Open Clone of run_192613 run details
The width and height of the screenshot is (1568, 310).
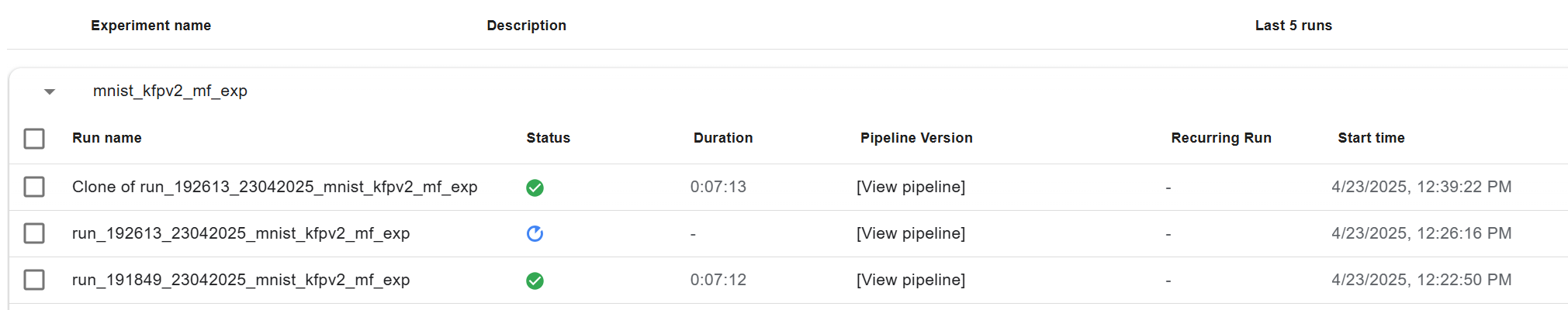click(x=275, y=187)
